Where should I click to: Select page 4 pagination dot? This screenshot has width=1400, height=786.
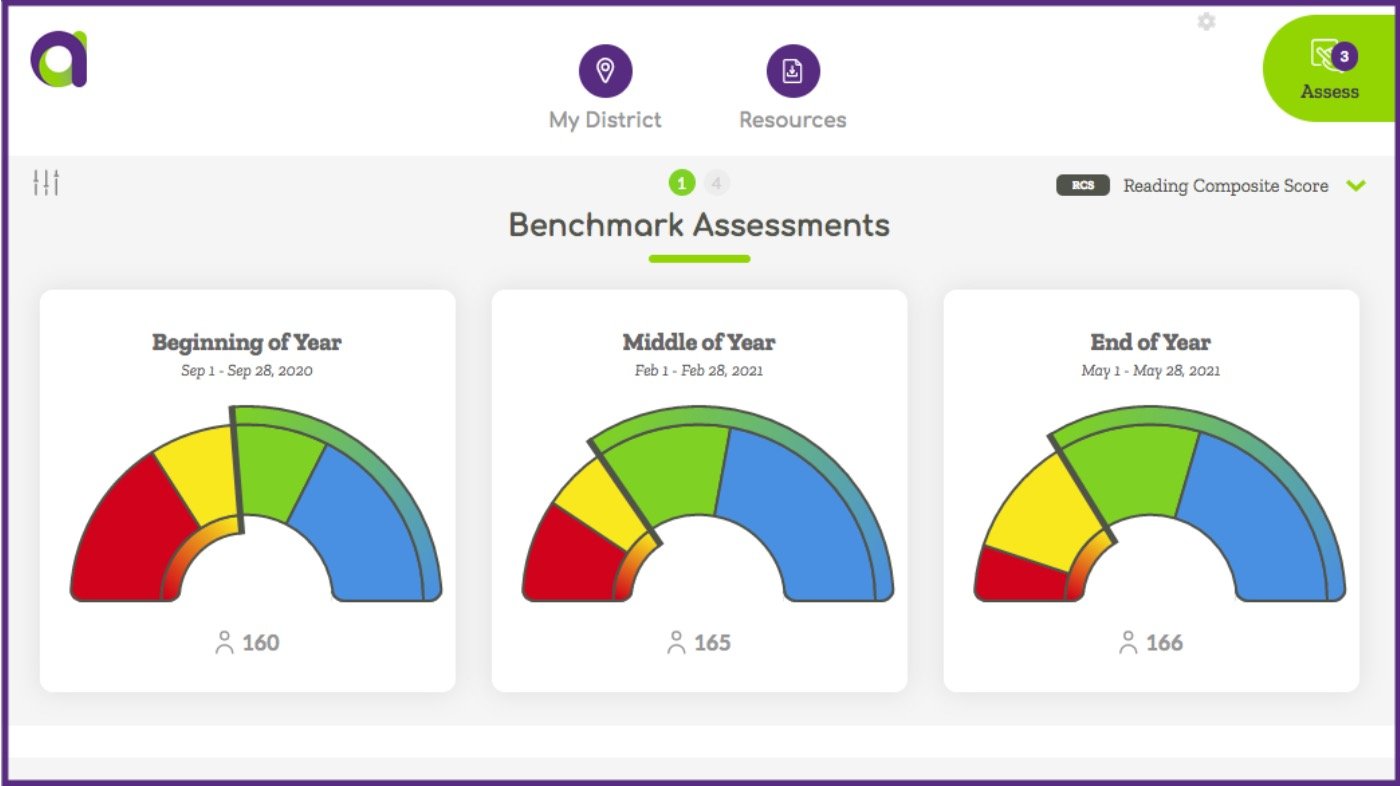tap(718, 184)
